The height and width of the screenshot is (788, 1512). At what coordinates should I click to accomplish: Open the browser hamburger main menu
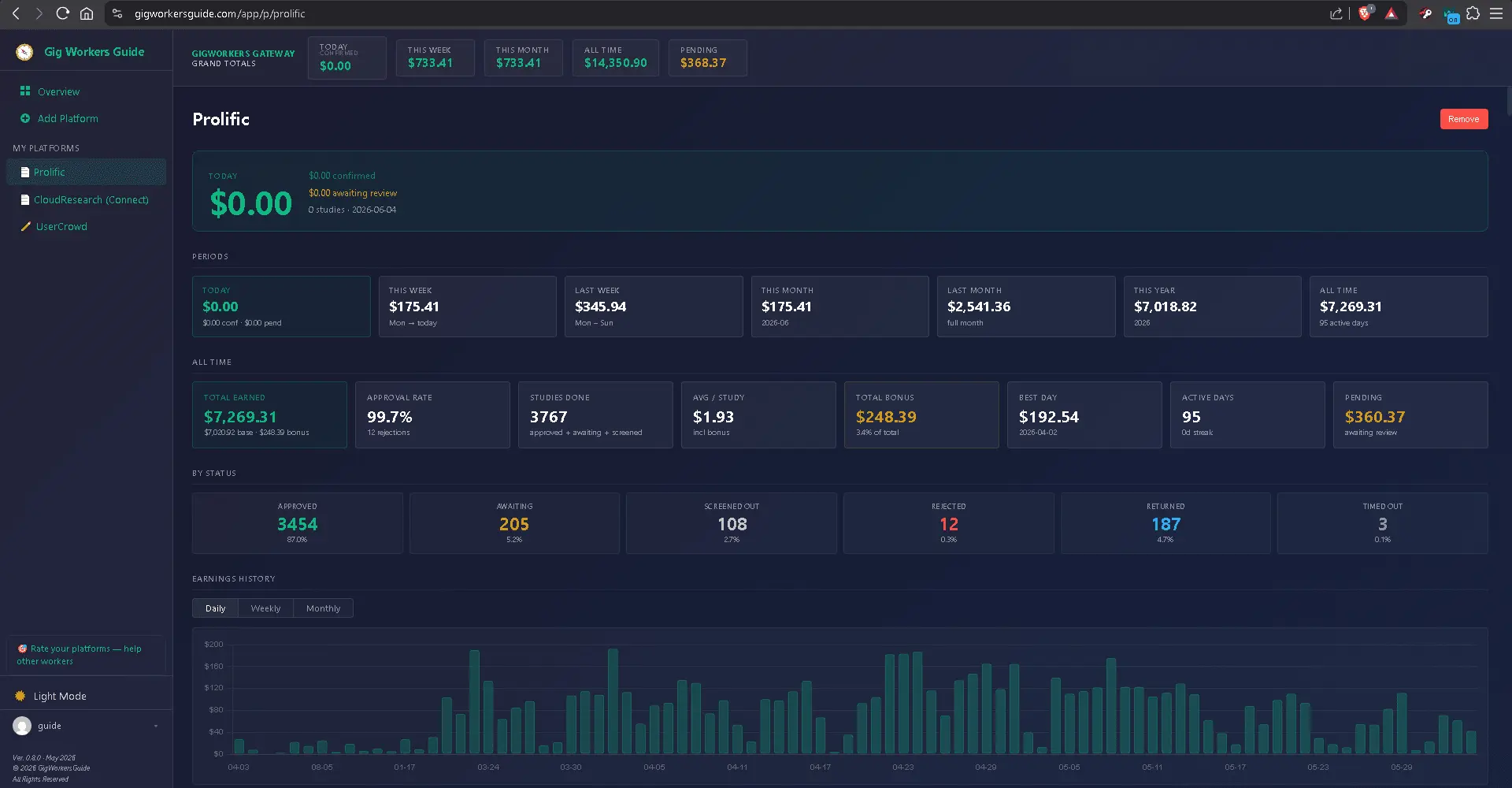click(1496, 13)
